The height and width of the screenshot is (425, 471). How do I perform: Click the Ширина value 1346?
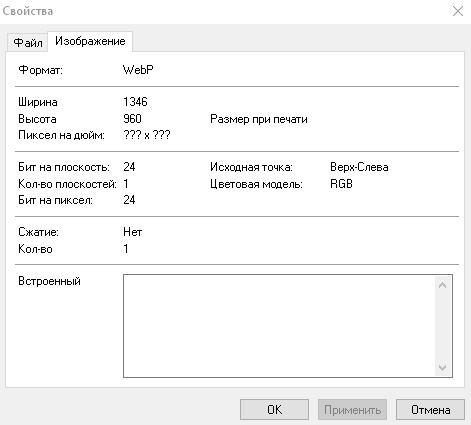click(x=135, y=102)
